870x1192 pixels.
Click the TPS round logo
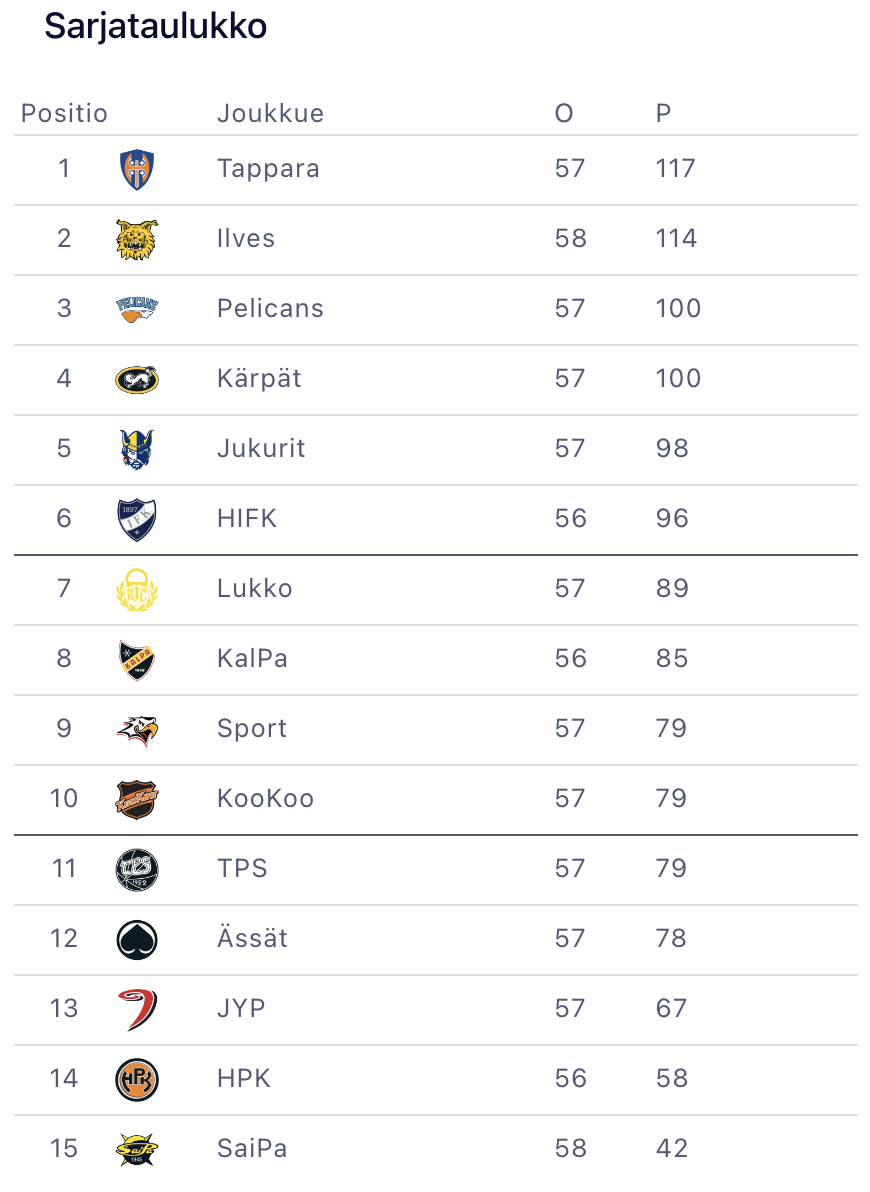(137, 869)
